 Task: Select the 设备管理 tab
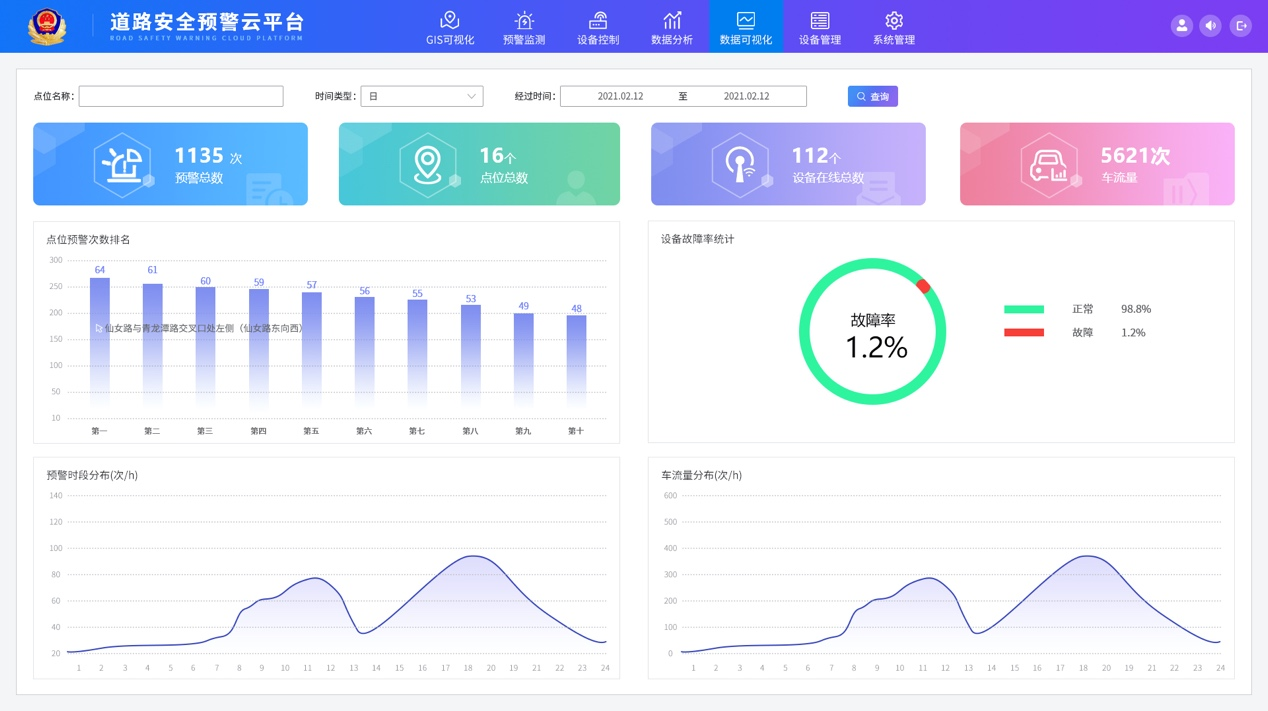820,27
